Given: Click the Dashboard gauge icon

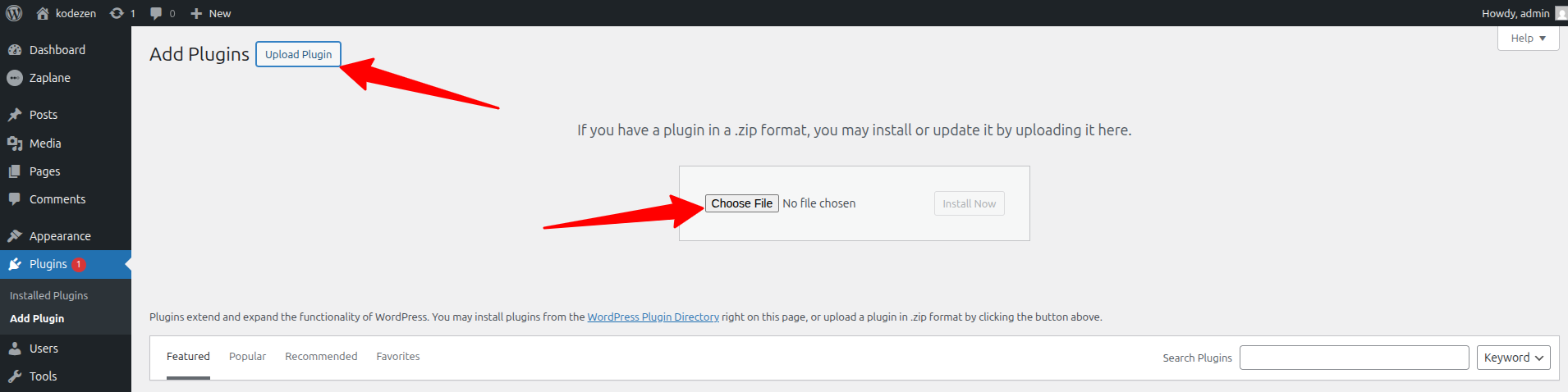Looking at the screenshot, I should [15, 50].
